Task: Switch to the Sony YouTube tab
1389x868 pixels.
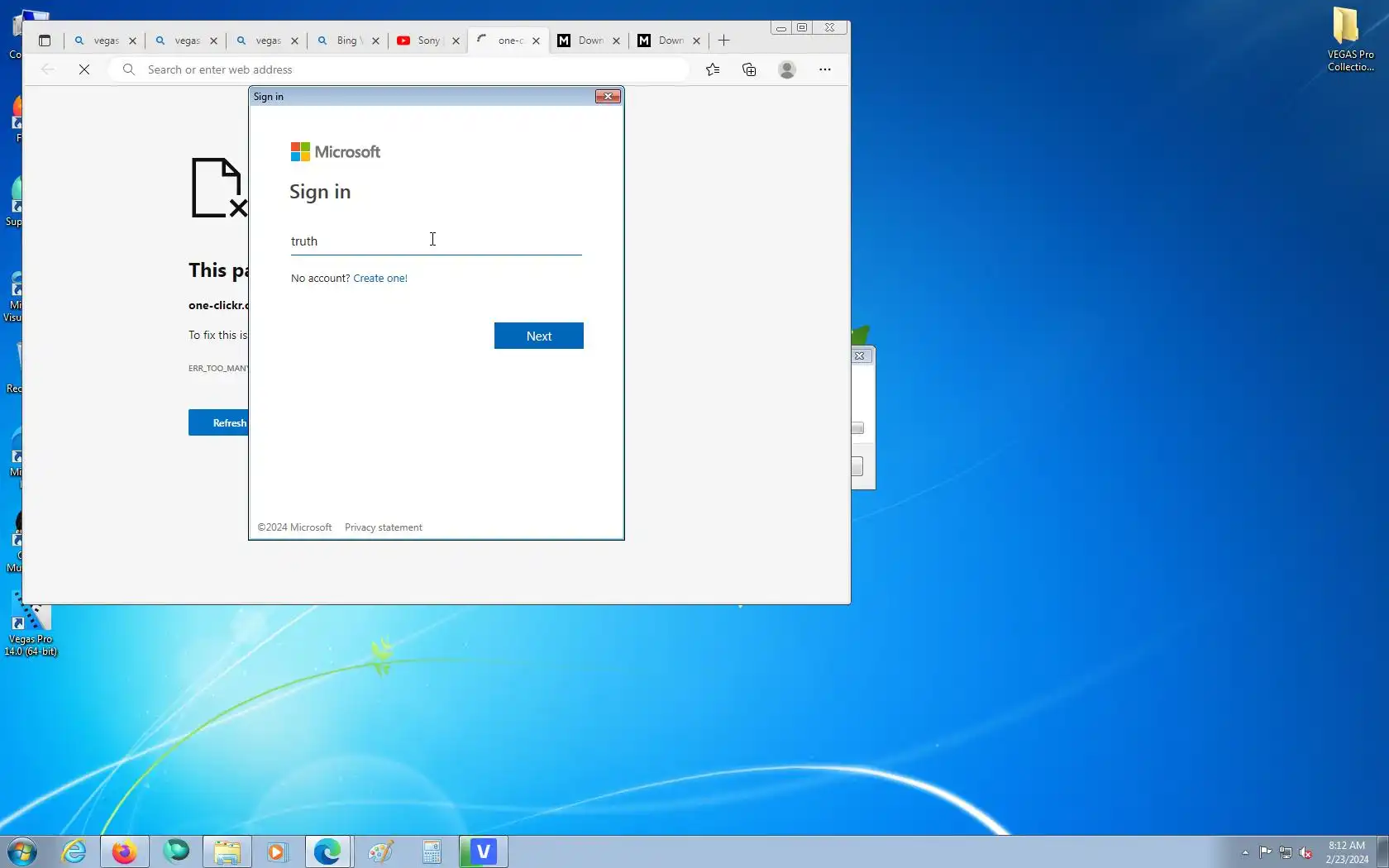Action: [428, 41]
